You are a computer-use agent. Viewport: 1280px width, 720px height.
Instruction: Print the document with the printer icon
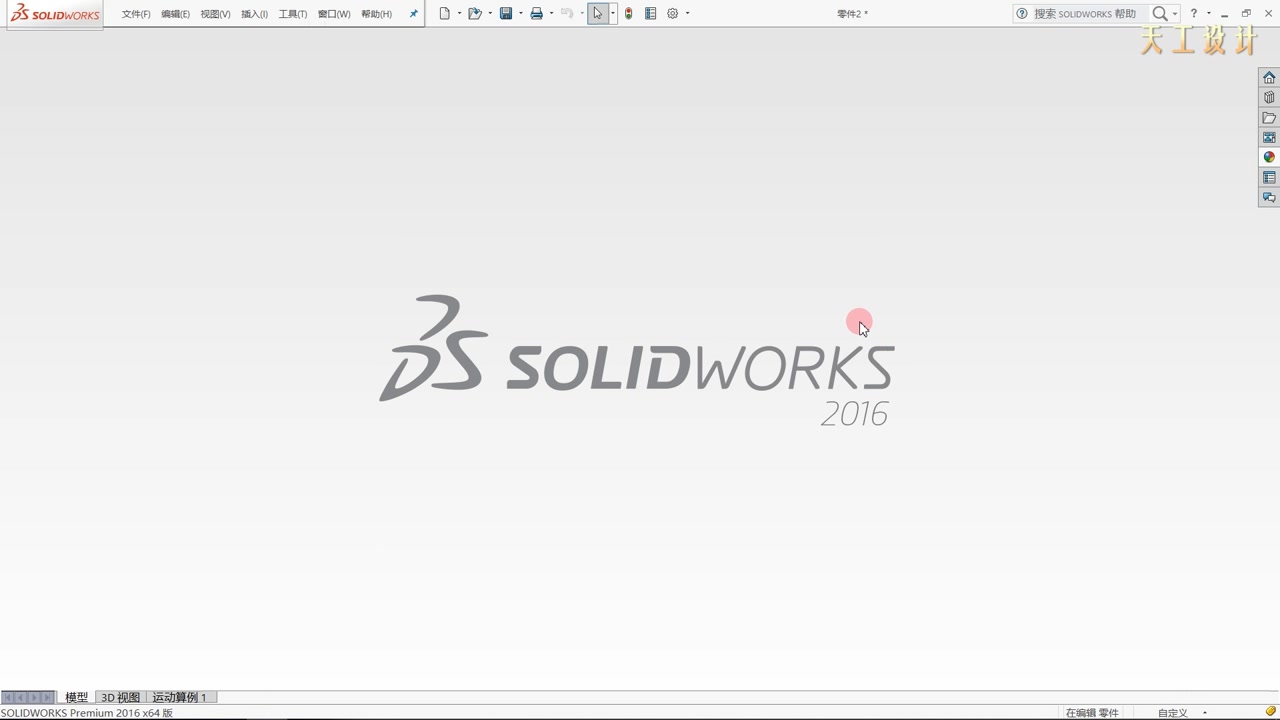[x=537, y=14]
